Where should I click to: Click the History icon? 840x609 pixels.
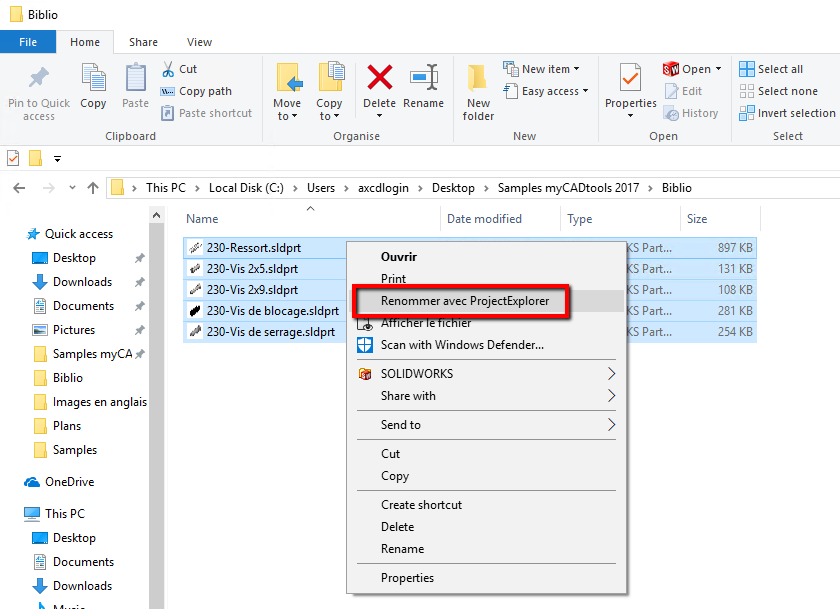692,113
